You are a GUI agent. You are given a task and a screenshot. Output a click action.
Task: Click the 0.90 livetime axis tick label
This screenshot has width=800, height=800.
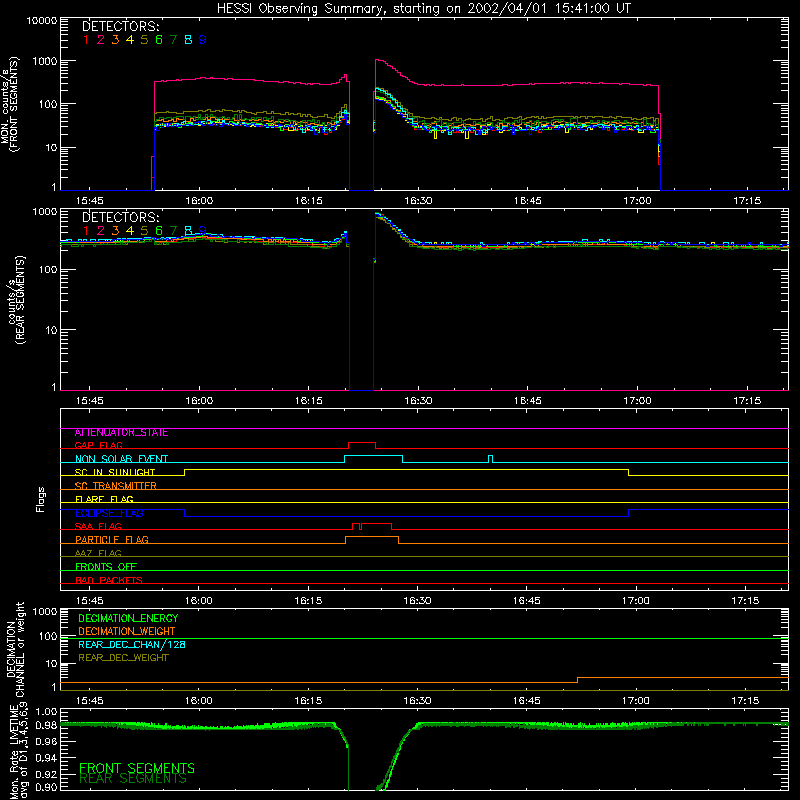[46, 787]
